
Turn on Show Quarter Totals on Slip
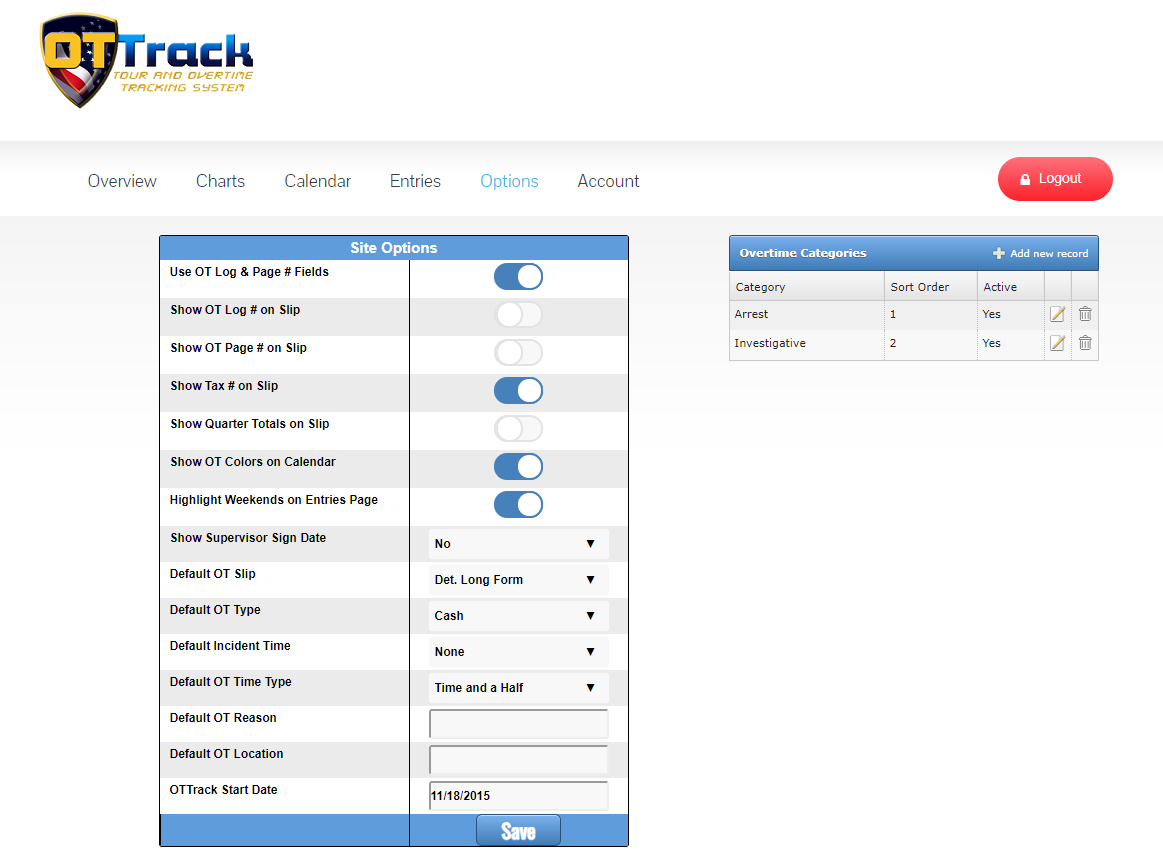point(518,429)
